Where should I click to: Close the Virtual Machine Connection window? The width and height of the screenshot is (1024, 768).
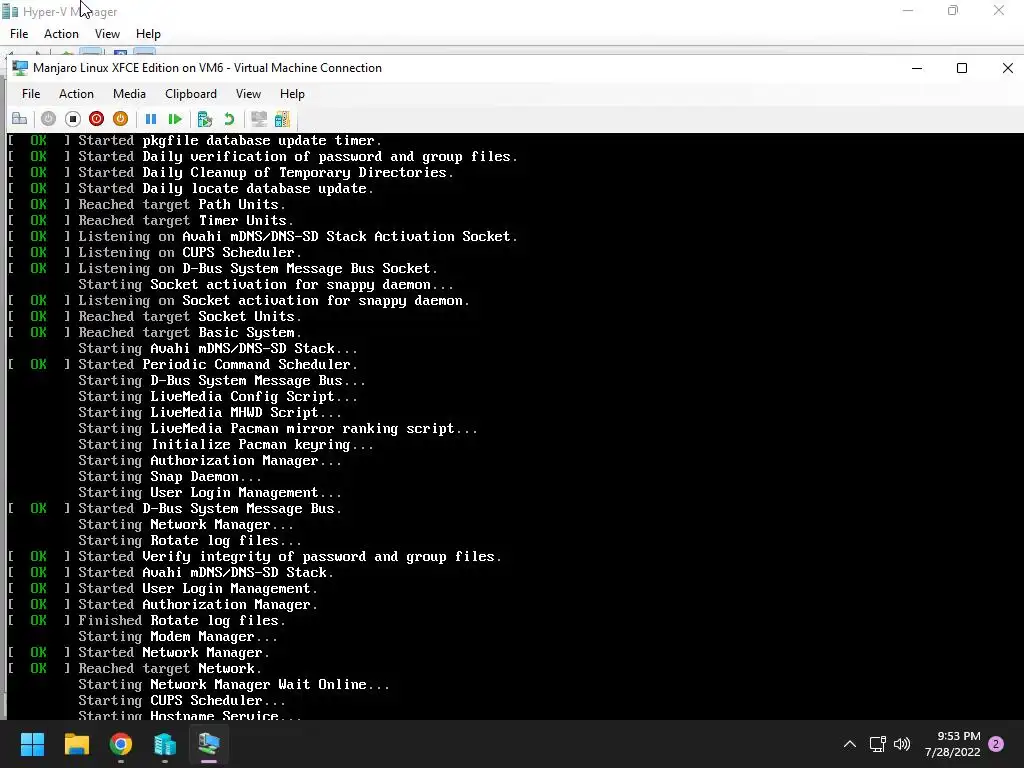click(x=1007, y=68)
